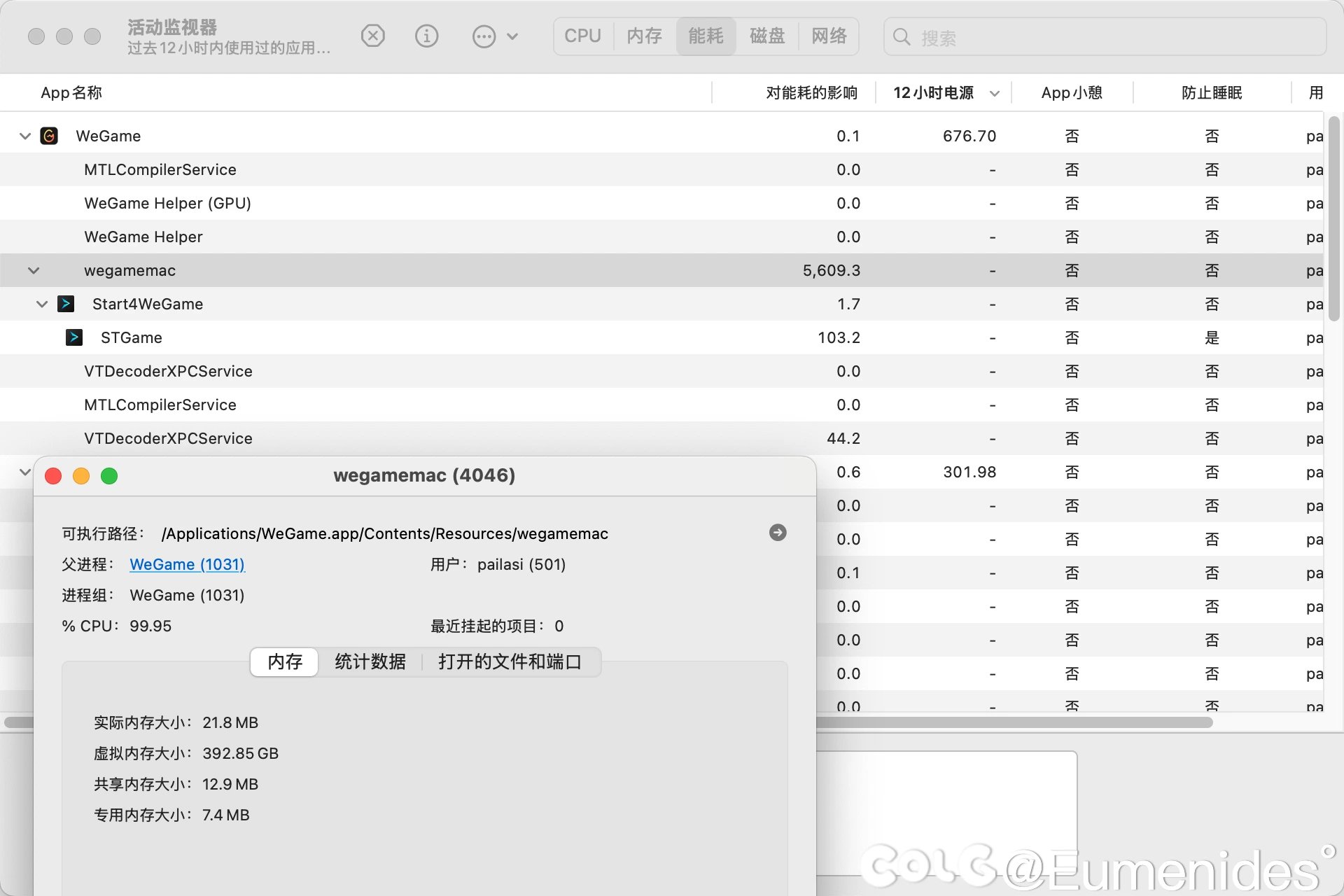Click the Start4WeGame process icon

tap(66, 304)
